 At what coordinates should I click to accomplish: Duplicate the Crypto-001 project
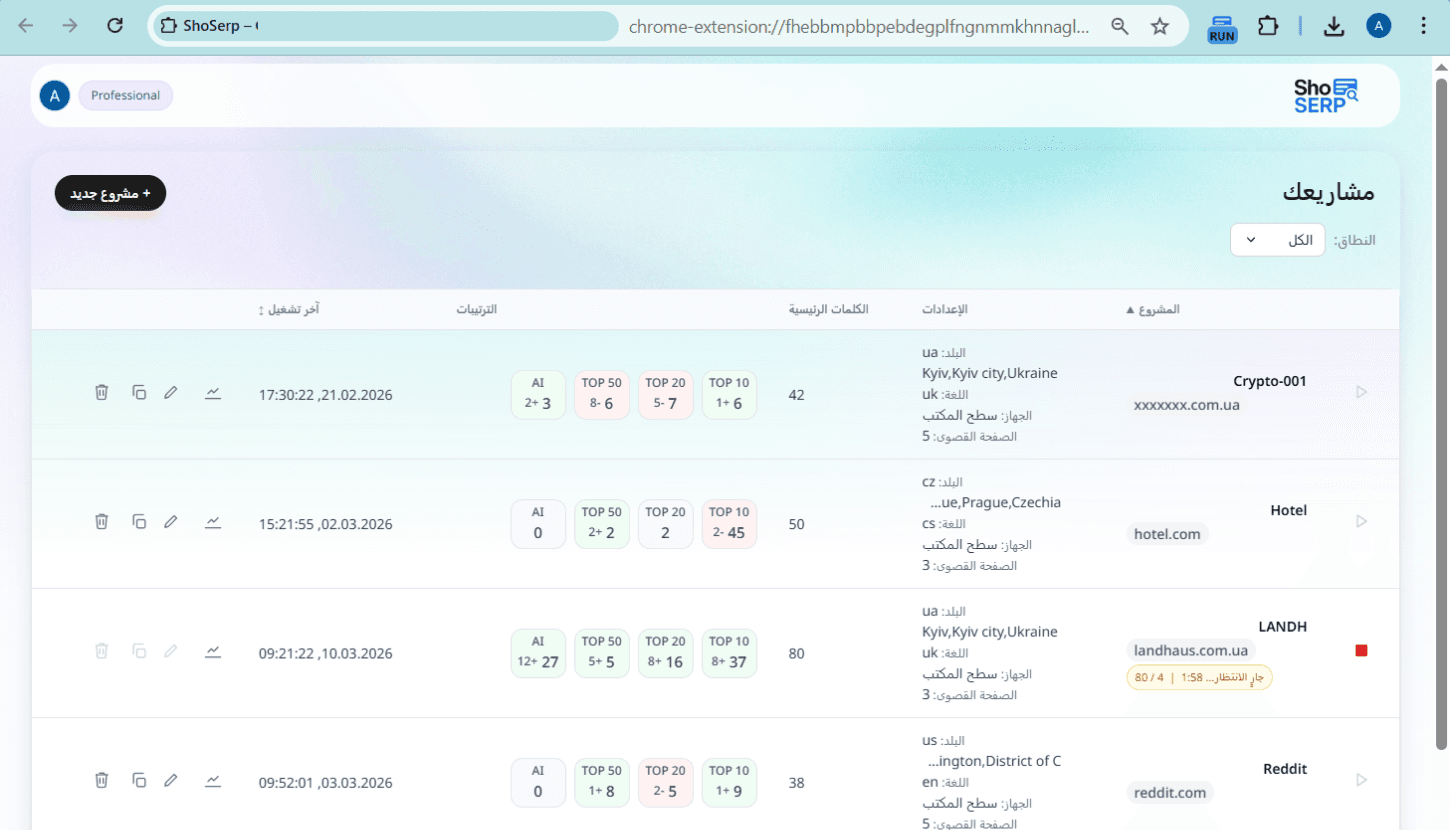(x=139, y=393)
